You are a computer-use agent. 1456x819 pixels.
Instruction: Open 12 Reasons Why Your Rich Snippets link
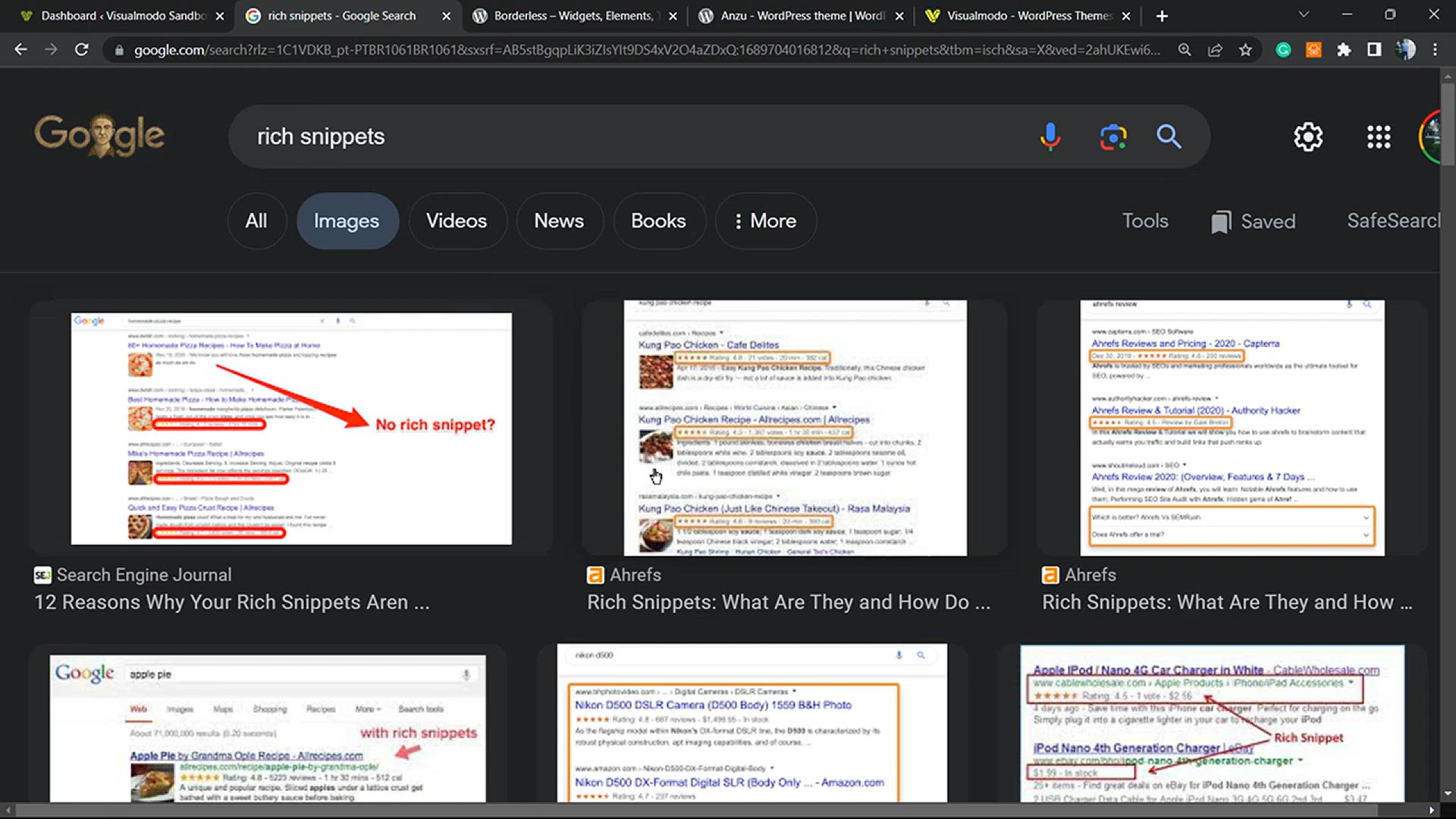point(232,602)
